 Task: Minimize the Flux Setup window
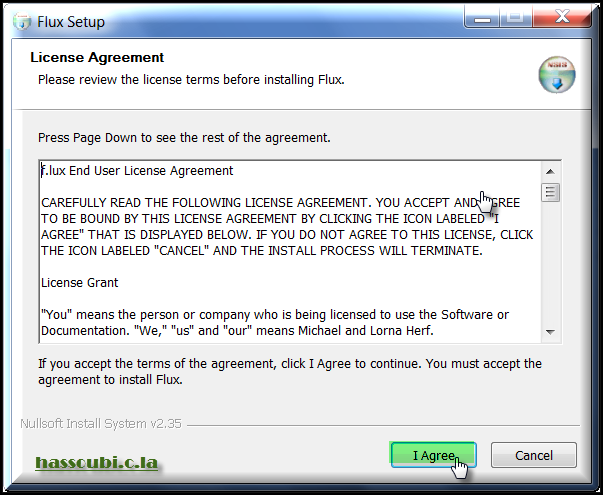coord(482,17)
